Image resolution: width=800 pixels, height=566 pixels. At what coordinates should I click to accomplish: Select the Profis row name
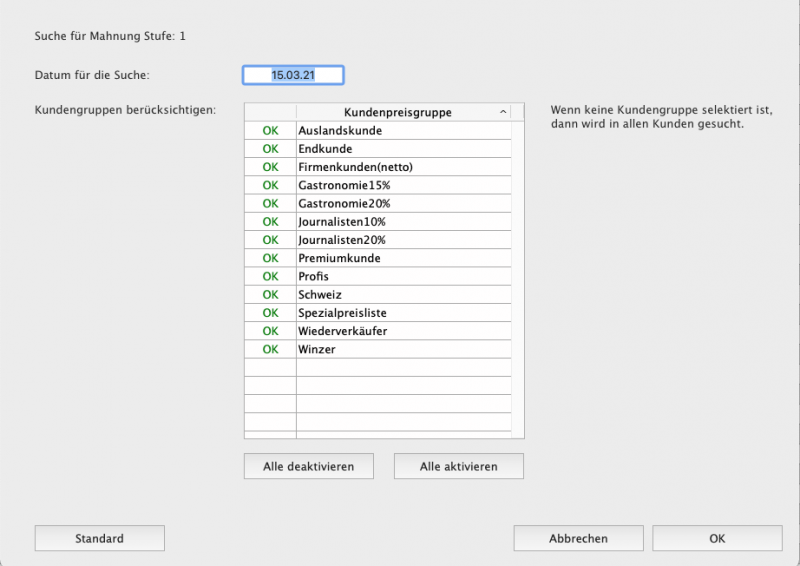(404, 277)
